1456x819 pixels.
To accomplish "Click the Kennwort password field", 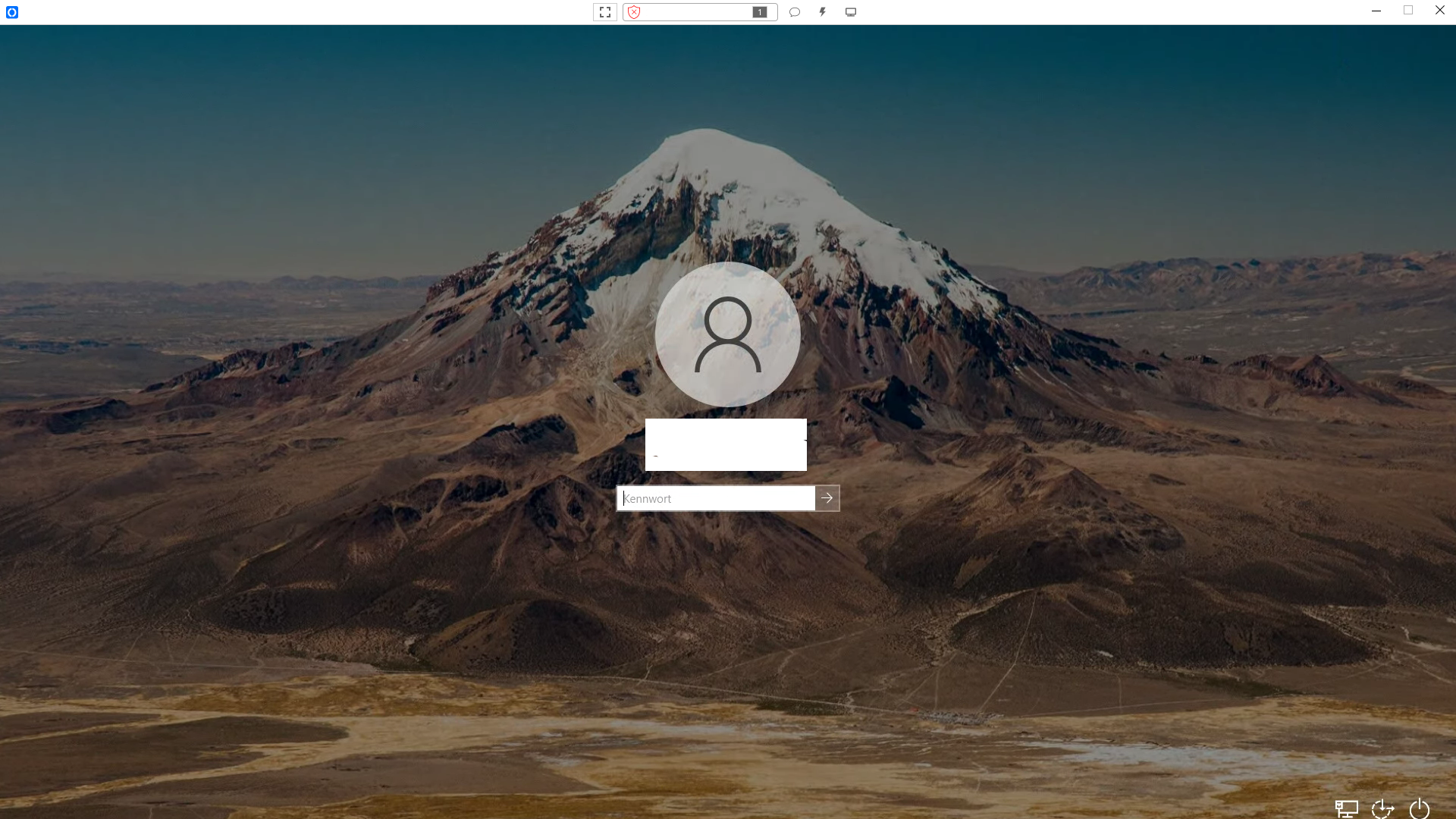I will point(716,498).
